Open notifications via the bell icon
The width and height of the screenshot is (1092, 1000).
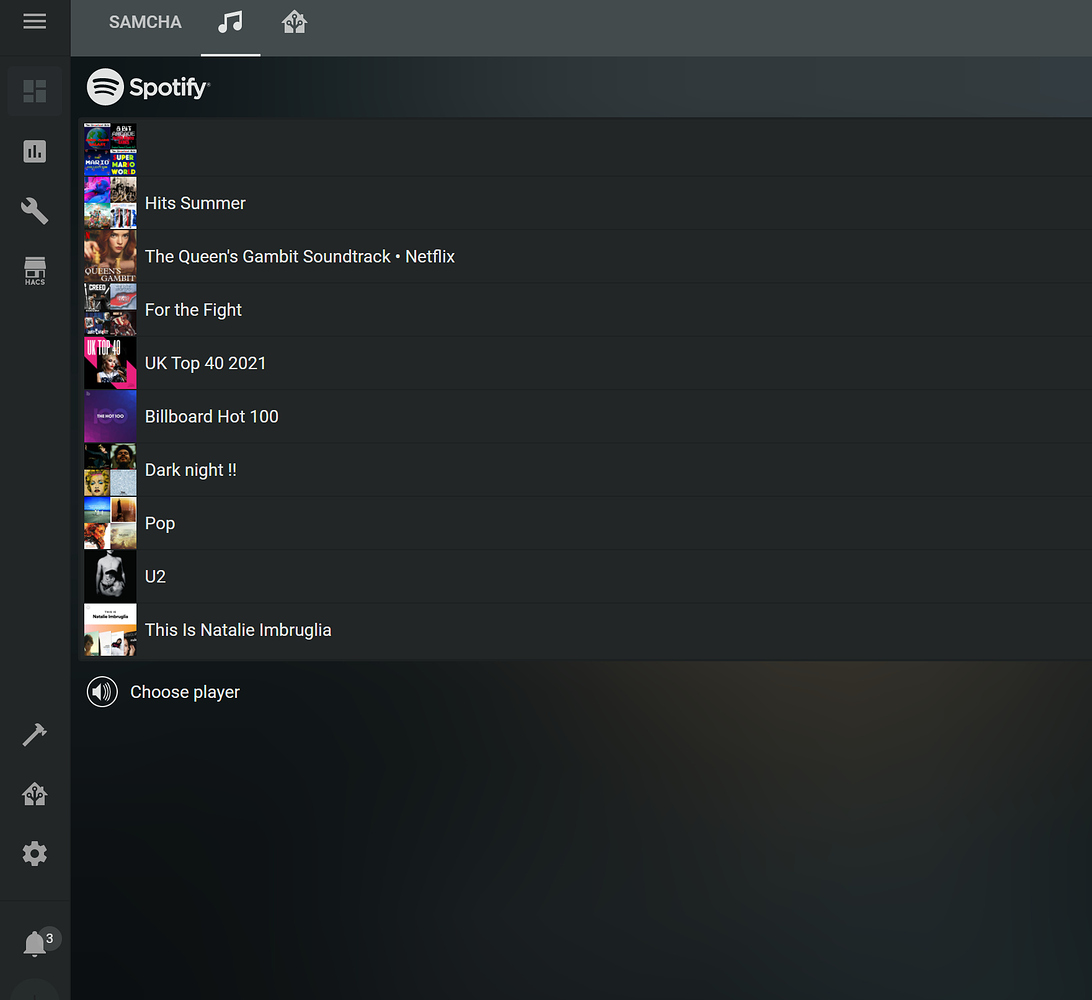[x=35, y=941]
